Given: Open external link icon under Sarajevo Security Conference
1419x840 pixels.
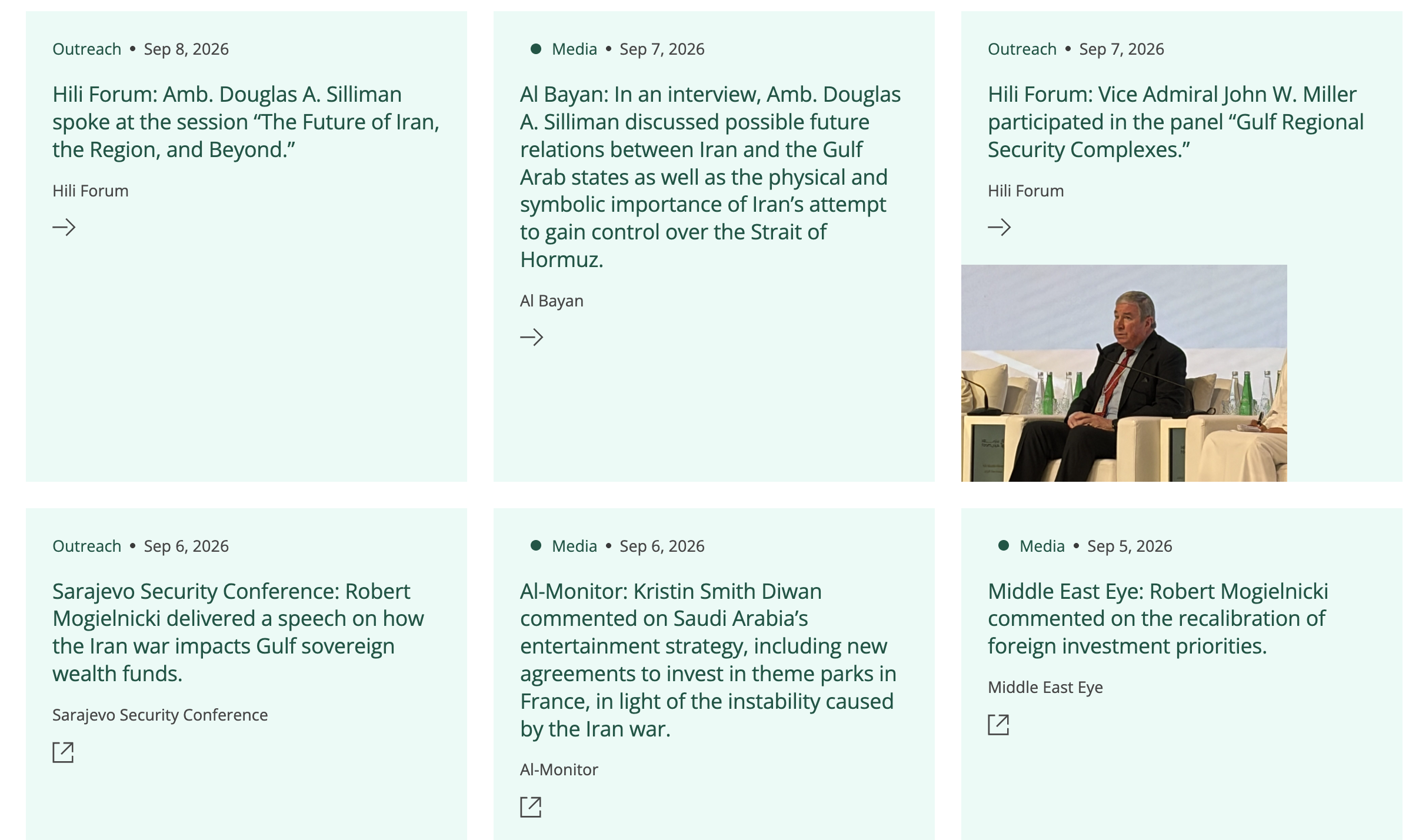Looking at the screenshot, I should 63,752.
